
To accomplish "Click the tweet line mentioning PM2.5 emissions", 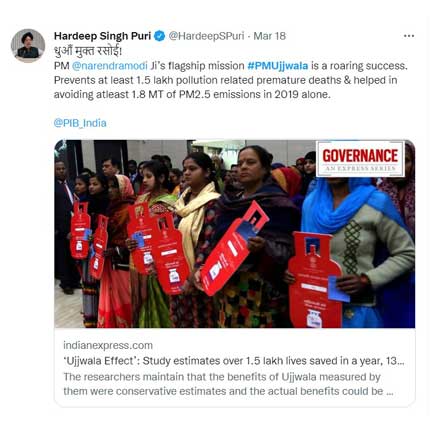I will [192, 95].
